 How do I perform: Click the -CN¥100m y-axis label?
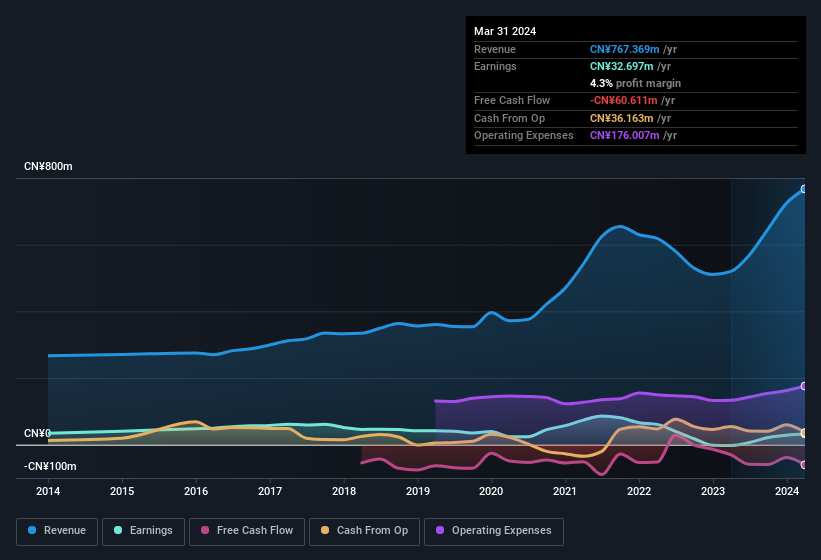tap(50, 466)
